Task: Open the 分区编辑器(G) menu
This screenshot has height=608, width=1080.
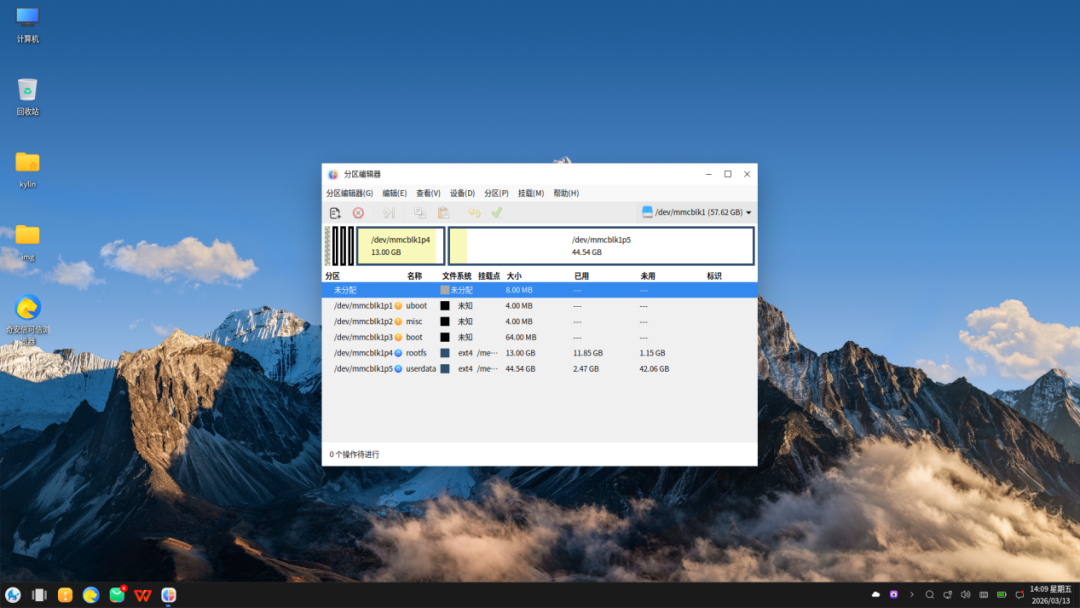Action: tap(350, 193)
